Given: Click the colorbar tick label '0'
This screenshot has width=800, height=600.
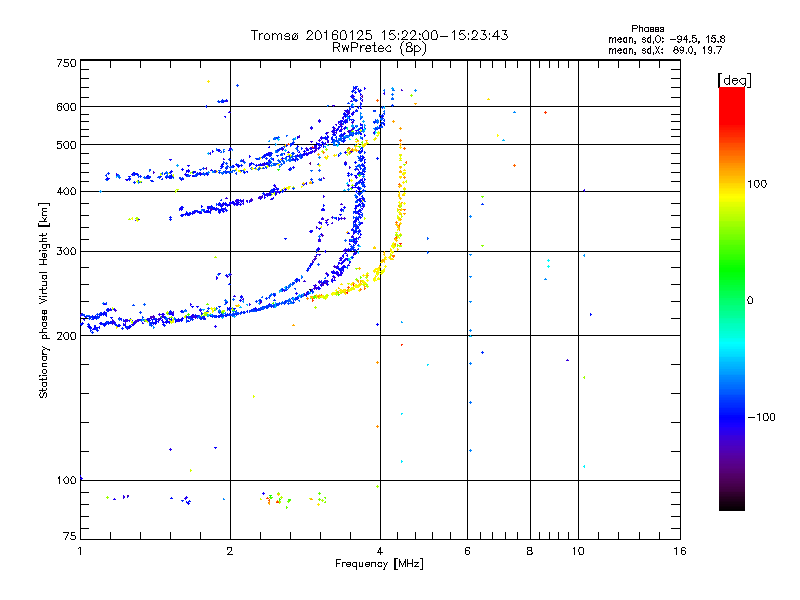Looking at the screenshot, I should point(750,300).
